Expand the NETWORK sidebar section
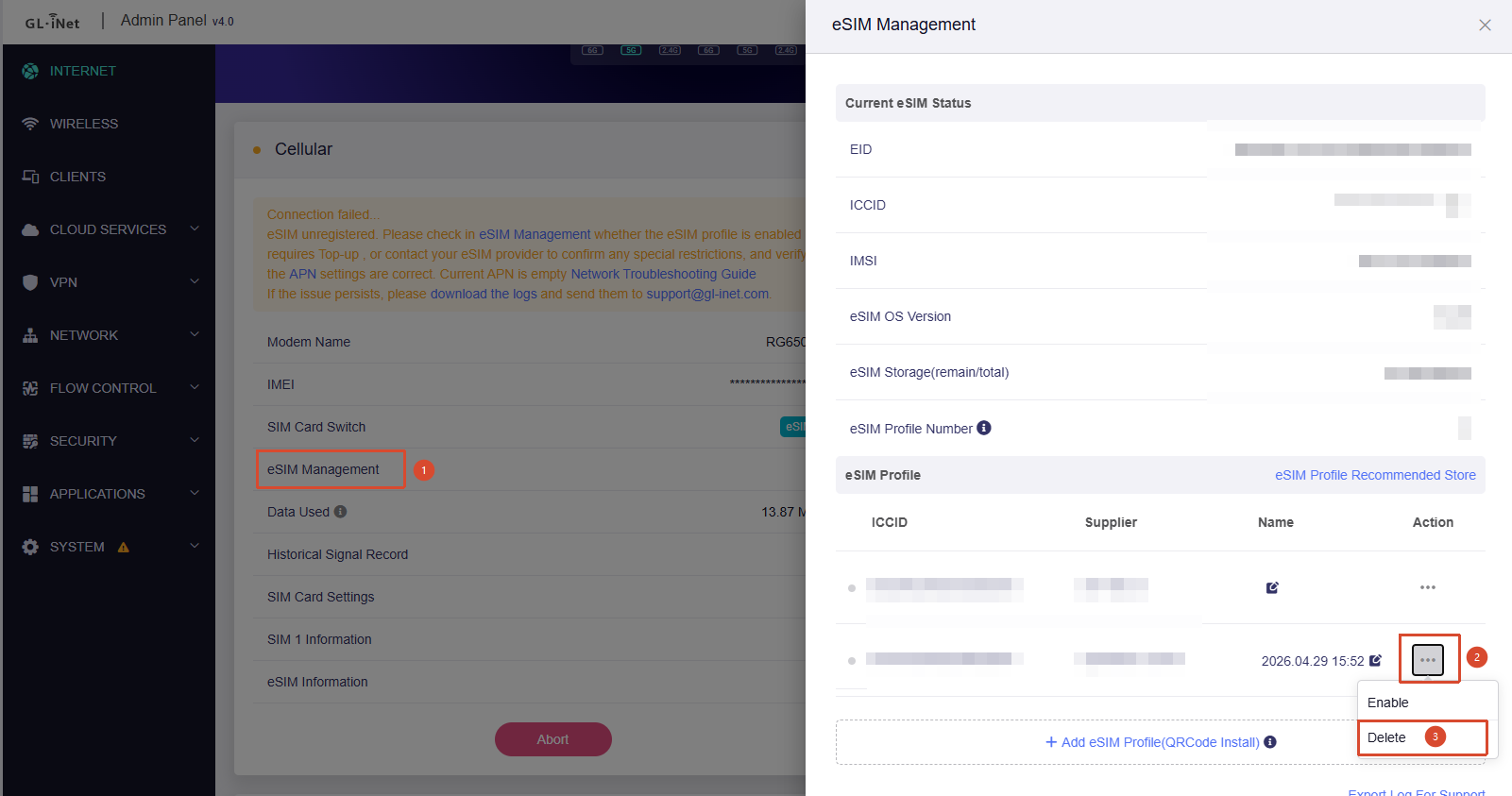The height and width of the screenshot is (796, 1512). coord(195,334)
